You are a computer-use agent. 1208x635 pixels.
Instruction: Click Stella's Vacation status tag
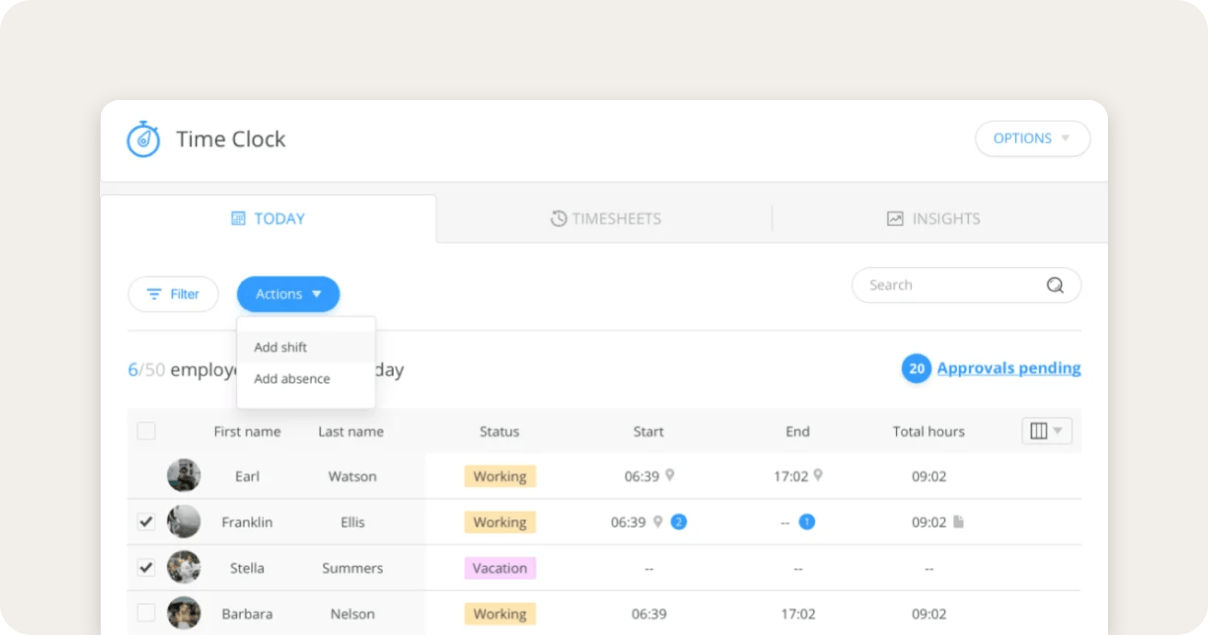[x=500, y=568]
